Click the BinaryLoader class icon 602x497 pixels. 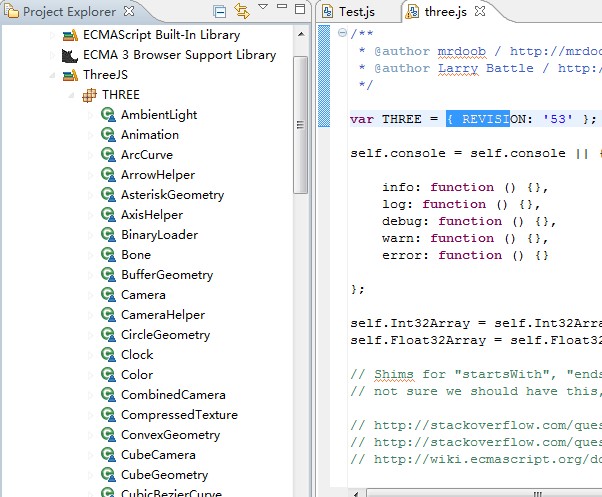(108, 234)
